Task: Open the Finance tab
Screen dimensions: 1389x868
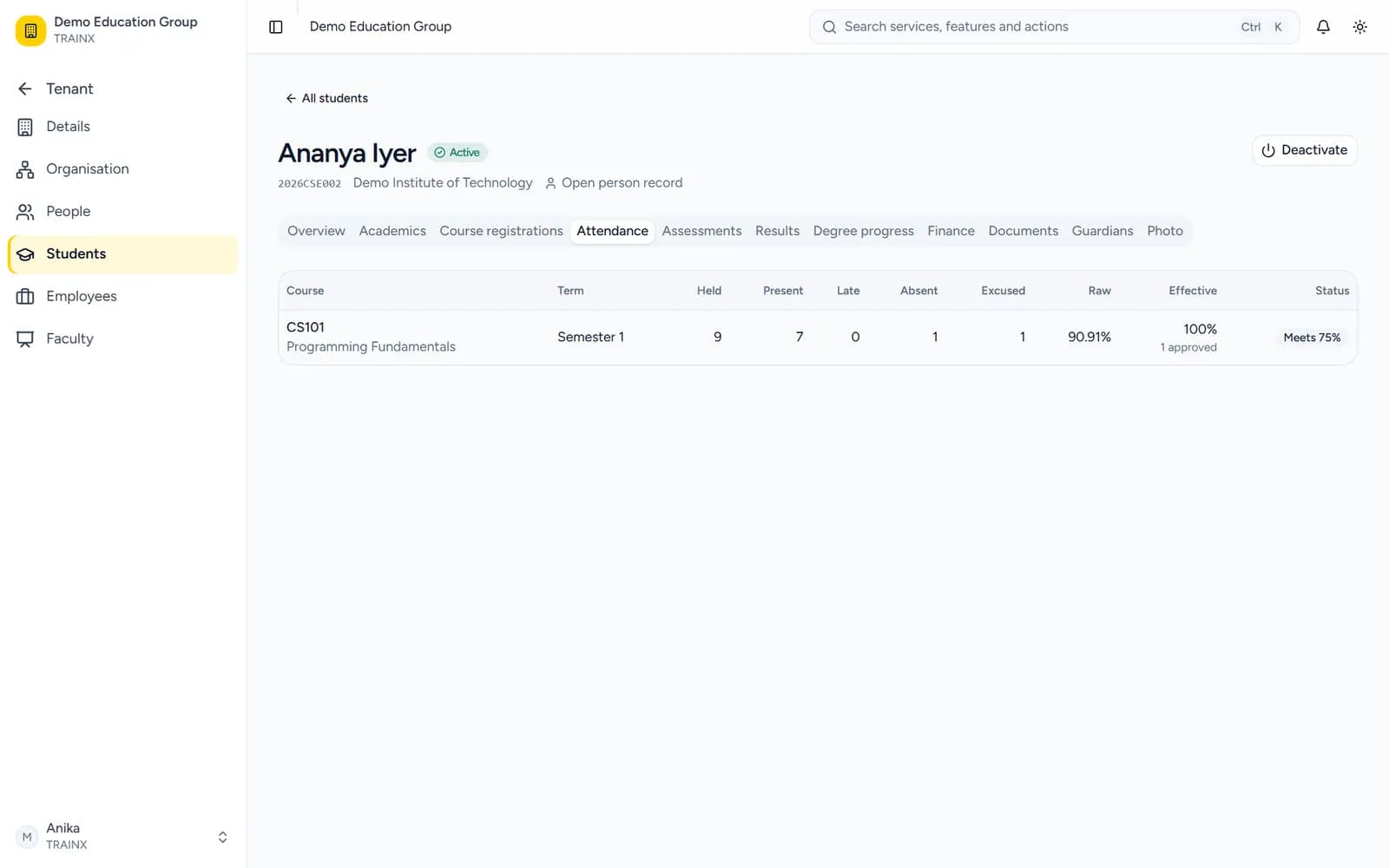Action: pyautogui.click(x=951, y=231)
